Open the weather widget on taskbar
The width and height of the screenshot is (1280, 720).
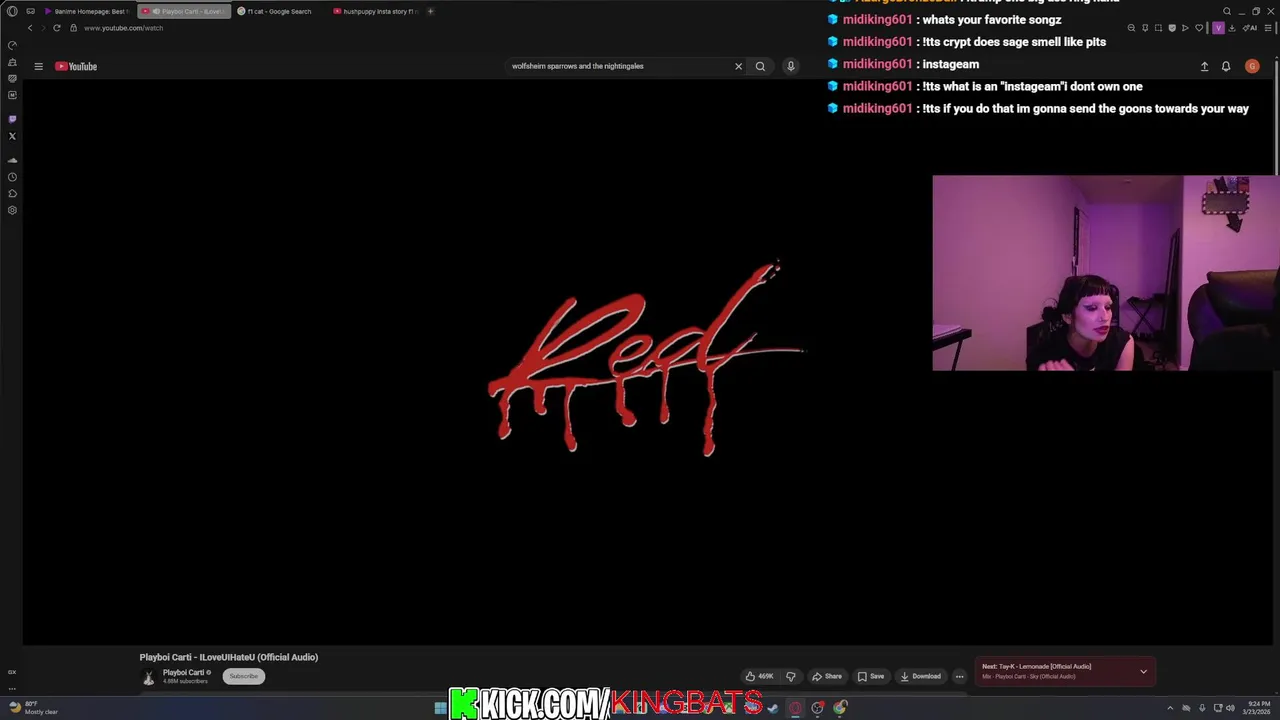point(33,708)
